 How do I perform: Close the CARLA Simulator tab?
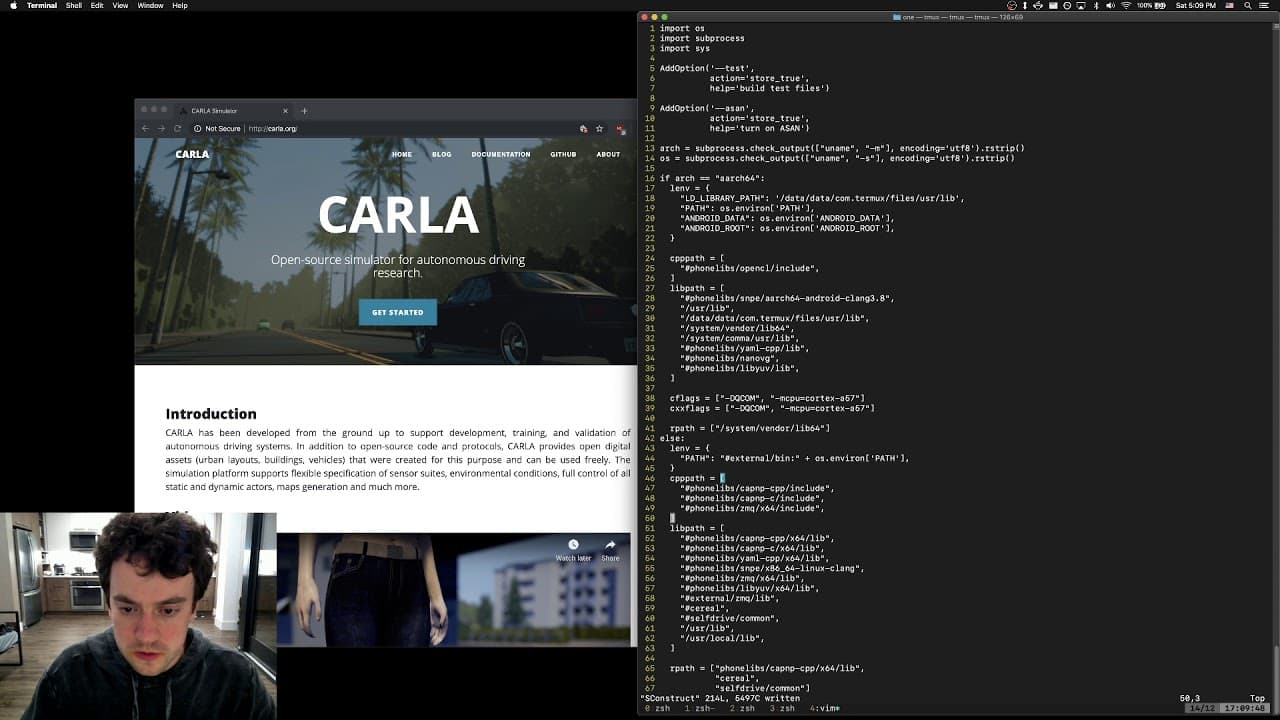285,110
